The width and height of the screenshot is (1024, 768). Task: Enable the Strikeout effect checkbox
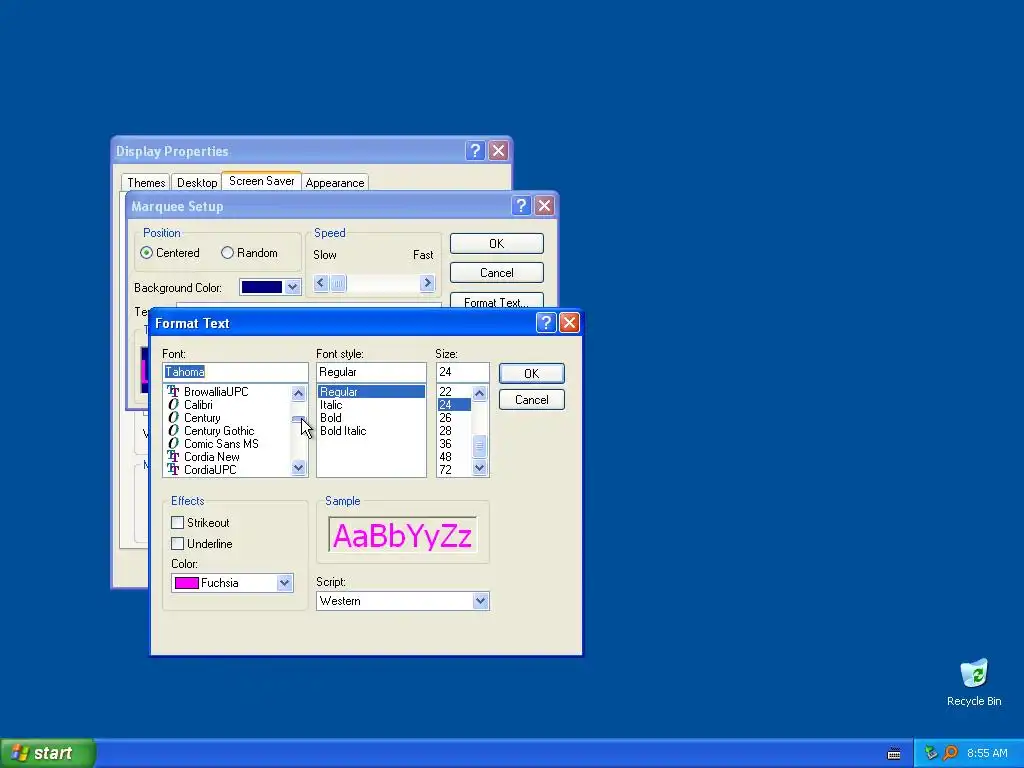[177, 522]
